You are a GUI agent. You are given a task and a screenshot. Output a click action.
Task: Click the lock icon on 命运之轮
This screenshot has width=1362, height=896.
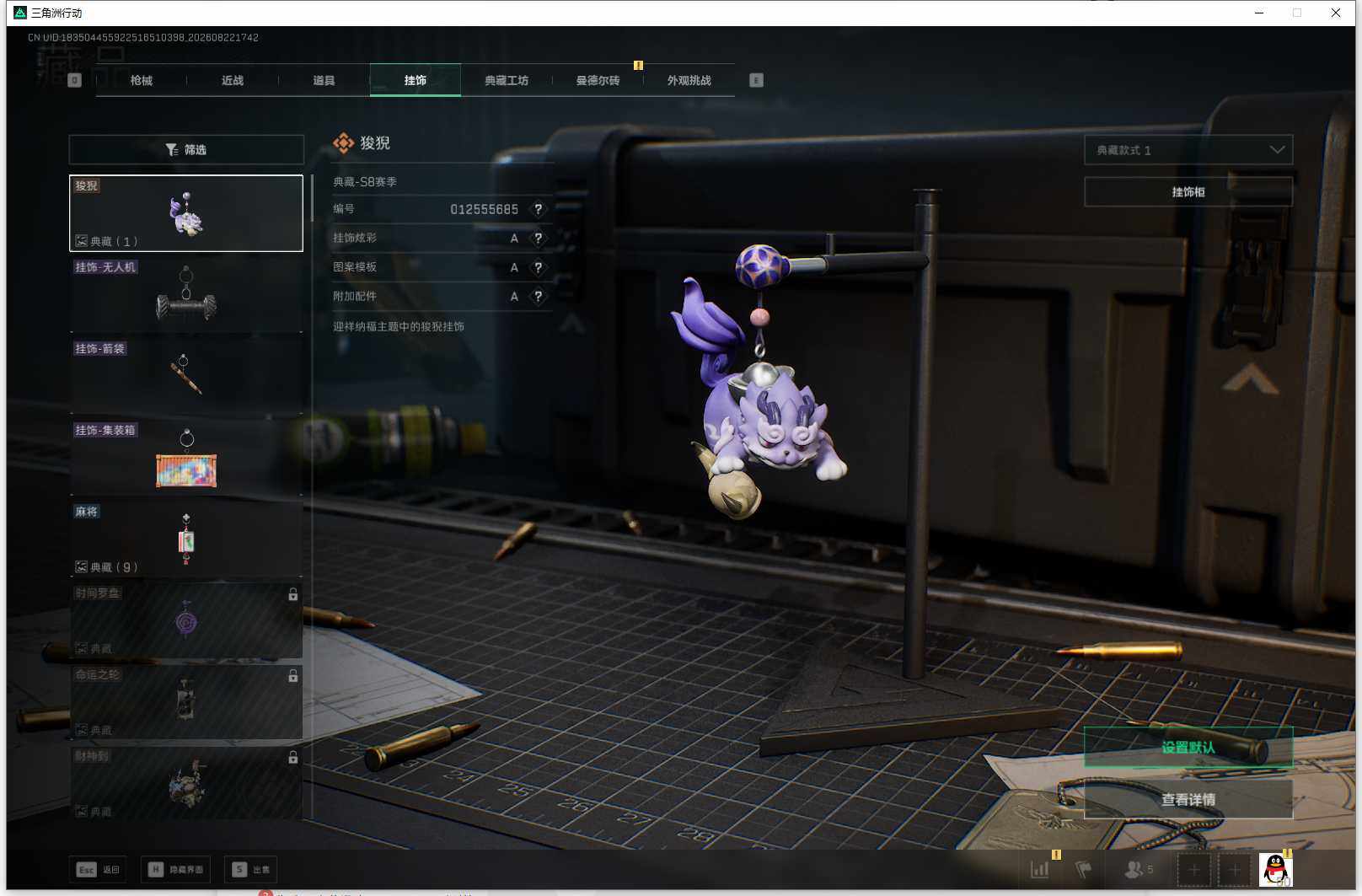(293, 676)
